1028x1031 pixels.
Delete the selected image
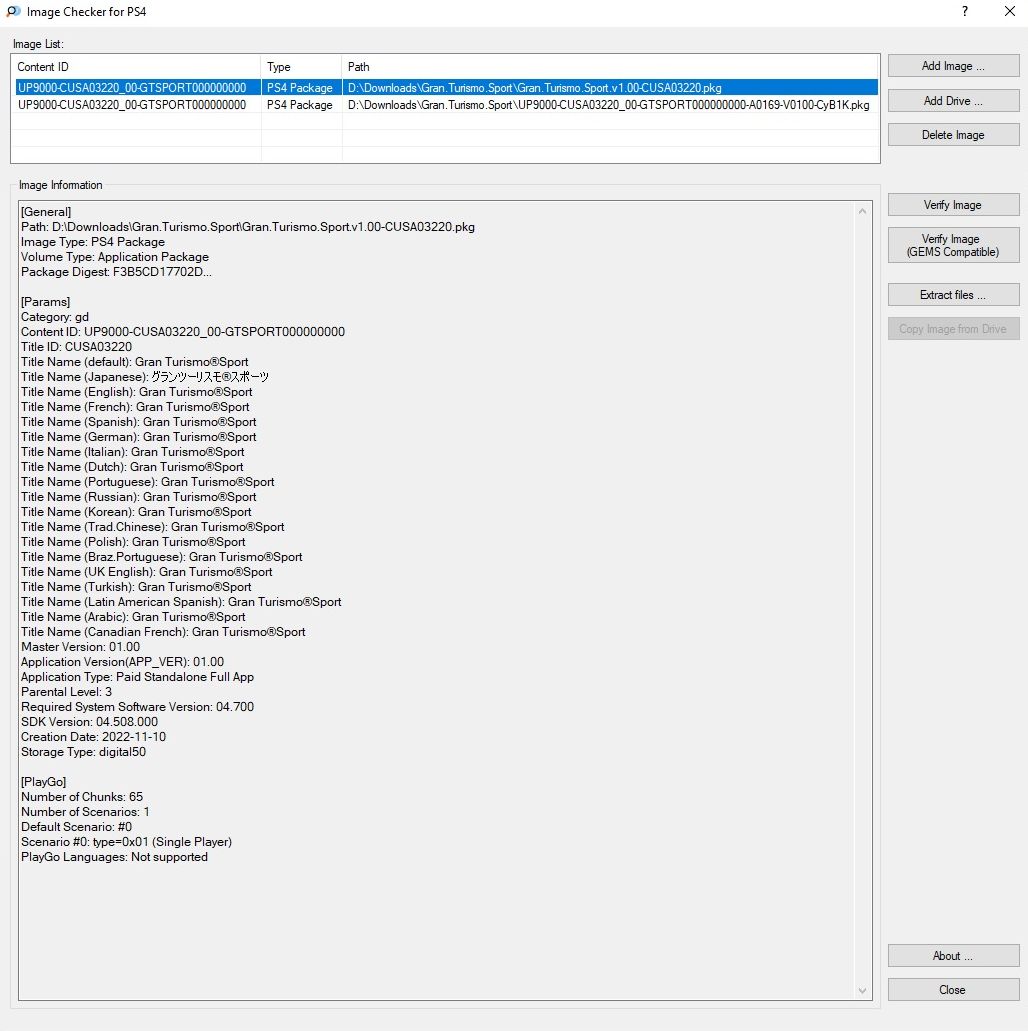pyautogui.click(x=953, y=135)
